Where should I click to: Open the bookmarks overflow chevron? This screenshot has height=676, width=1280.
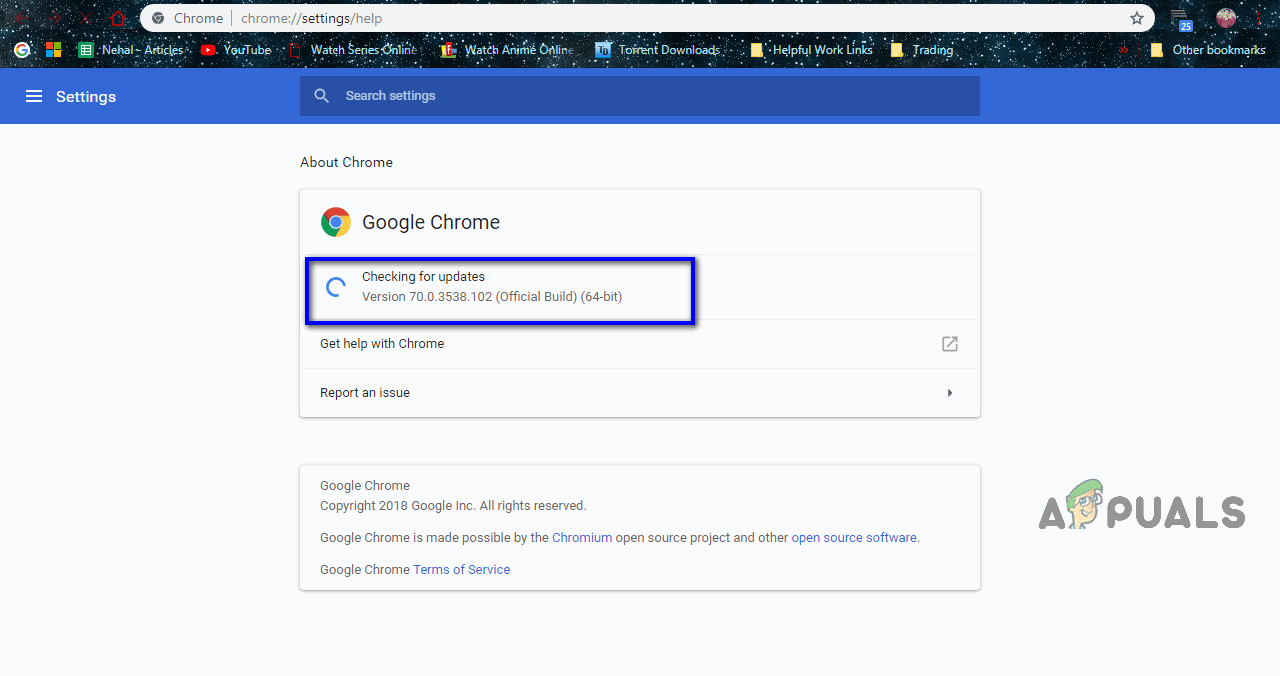pos(1122,49)
